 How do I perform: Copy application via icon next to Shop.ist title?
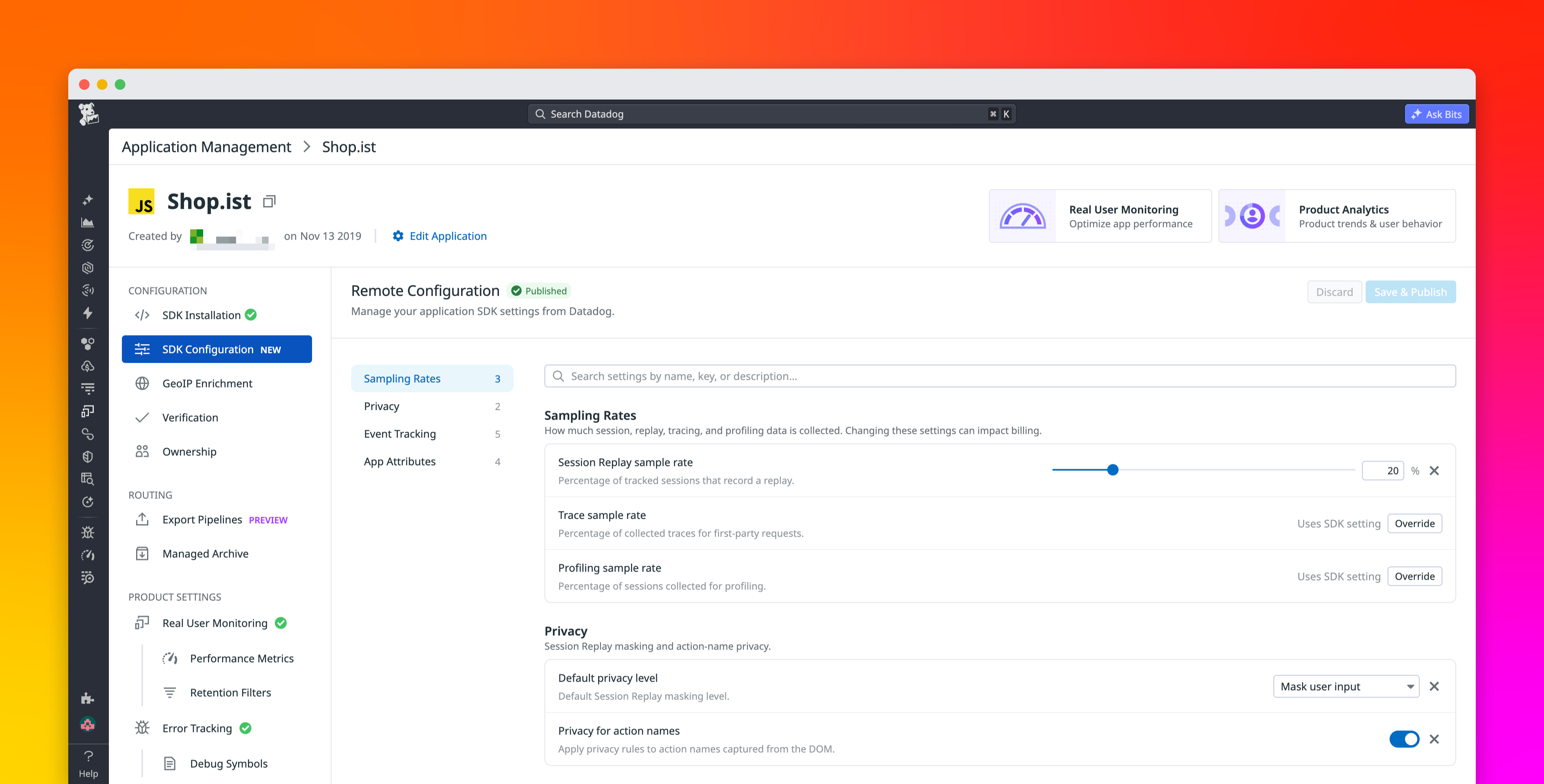(x=269, y=201)
